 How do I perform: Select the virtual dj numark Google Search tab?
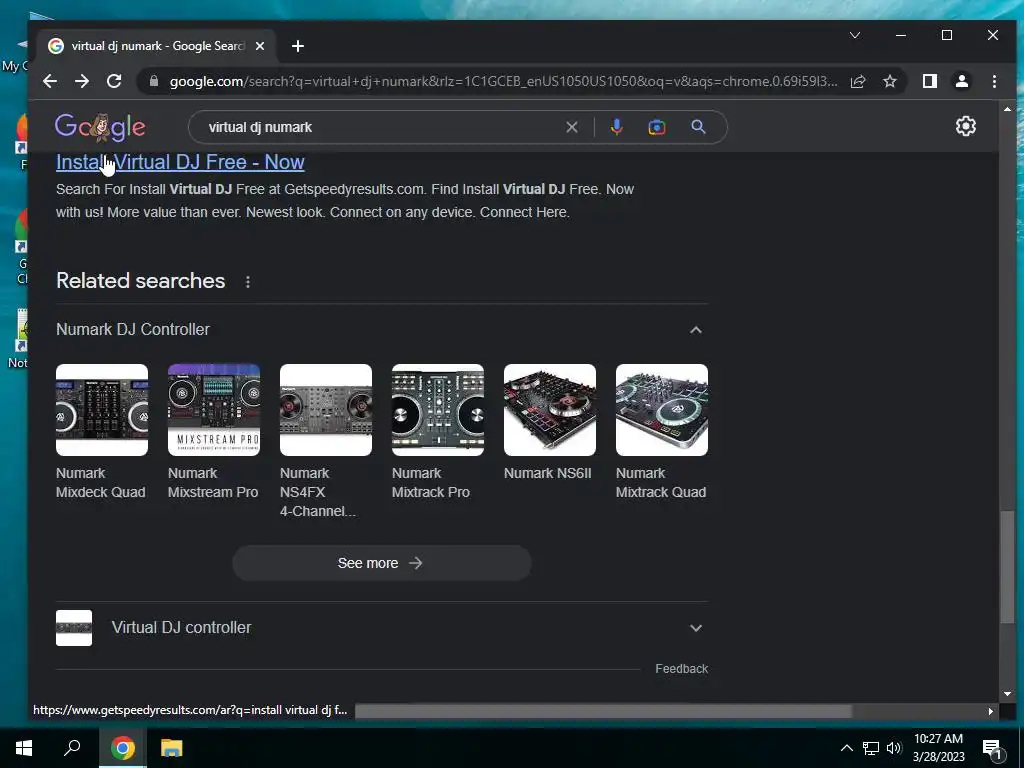(157, 46)
